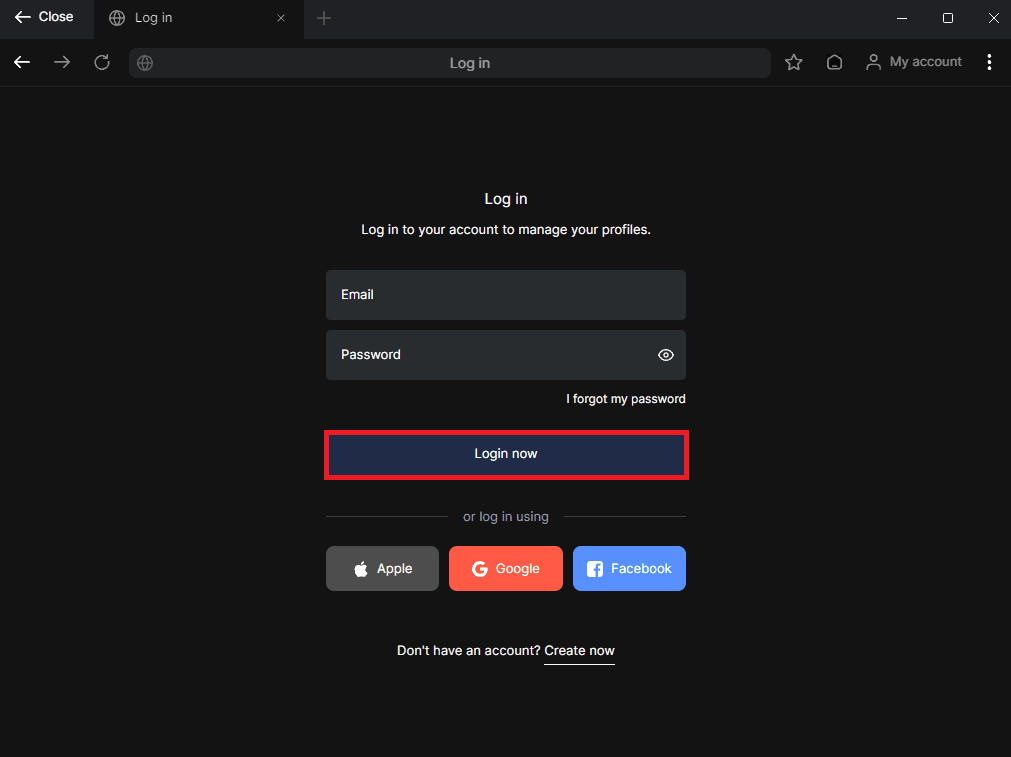
Task: Go forward using the forward arrow icon
Action: pyautogui.click(x=61, y=62)
